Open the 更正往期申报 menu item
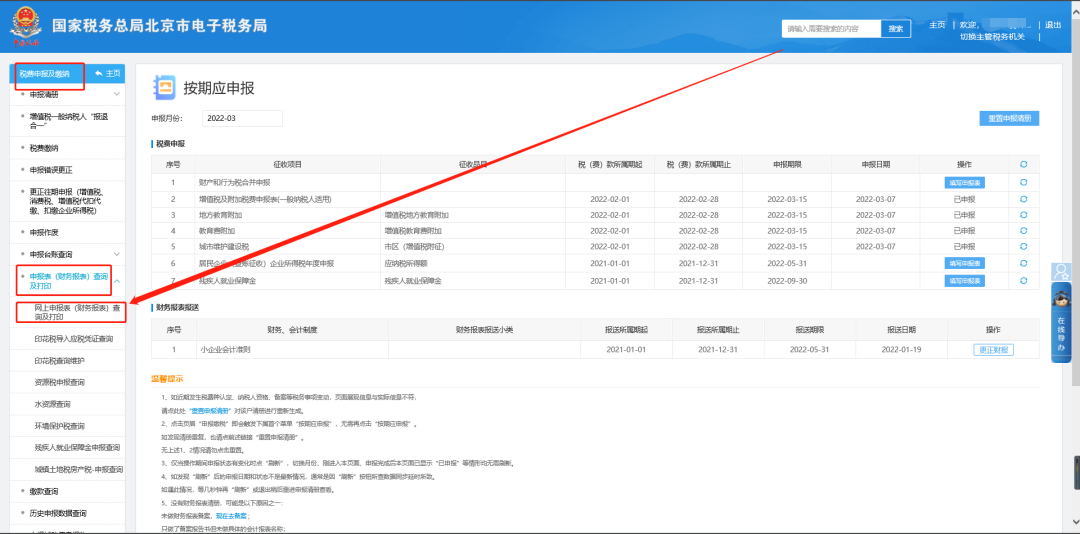 coord(68,201)
